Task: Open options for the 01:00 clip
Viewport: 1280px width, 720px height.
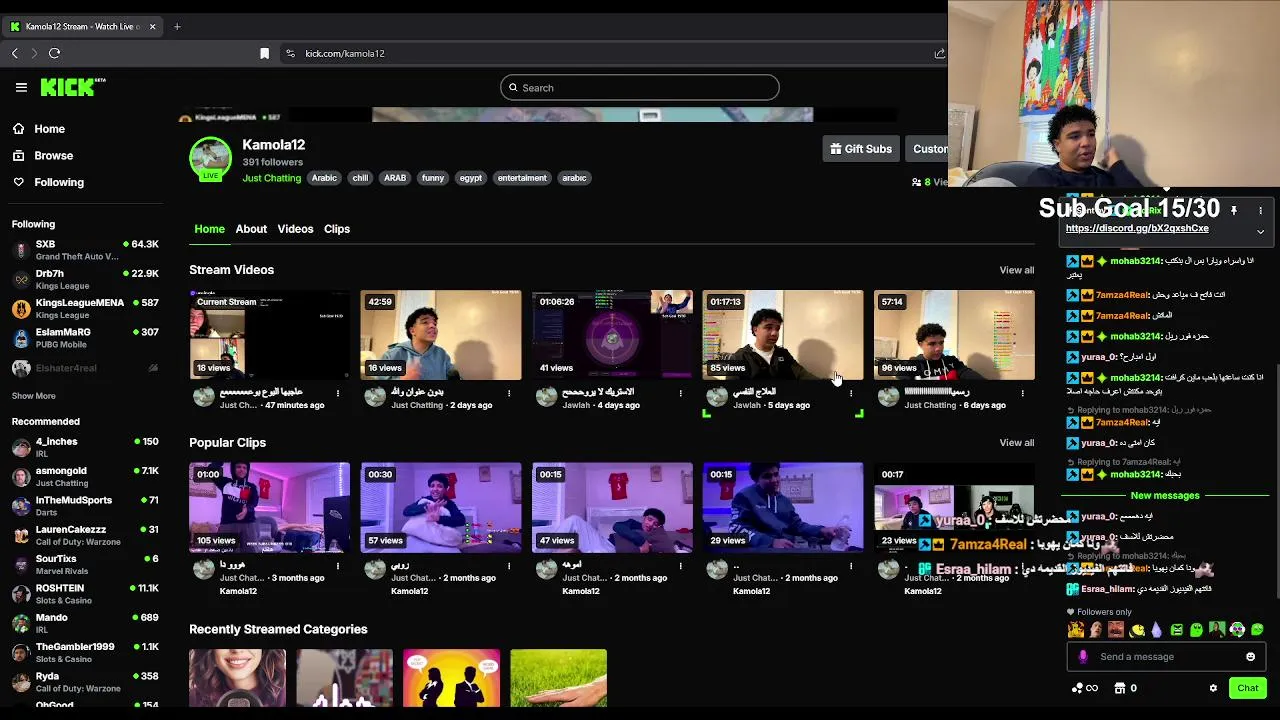Action: (338, 566)
